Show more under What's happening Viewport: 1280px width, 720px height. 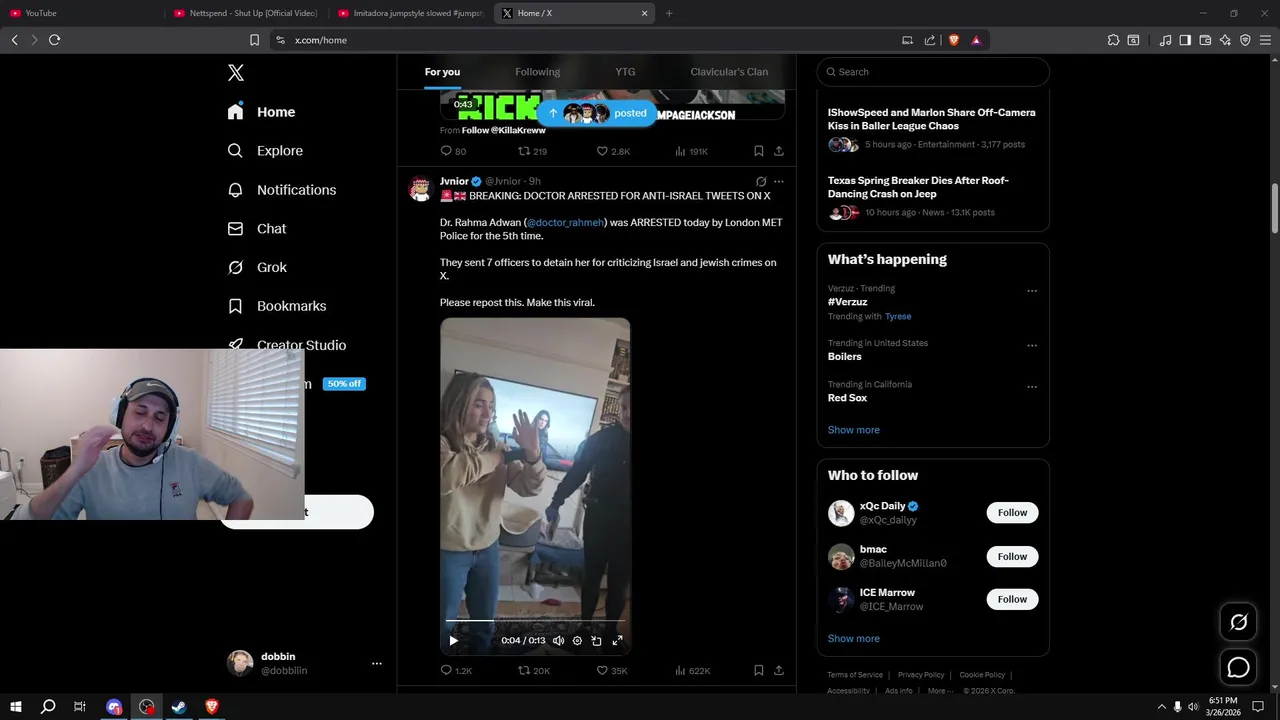pos(853,430)
